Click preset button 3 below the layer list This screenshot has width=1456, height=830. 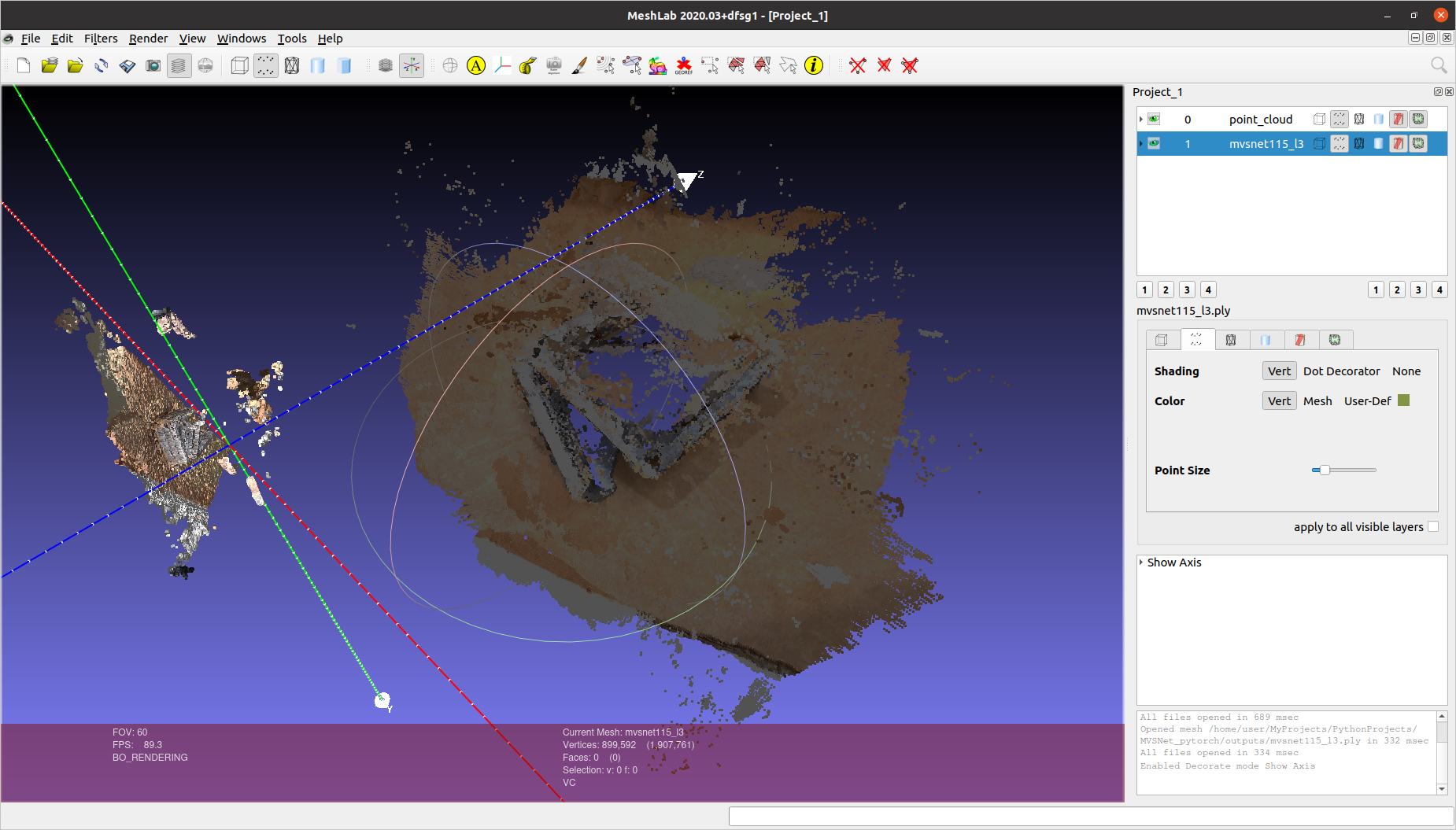[x=1187, y=290]
